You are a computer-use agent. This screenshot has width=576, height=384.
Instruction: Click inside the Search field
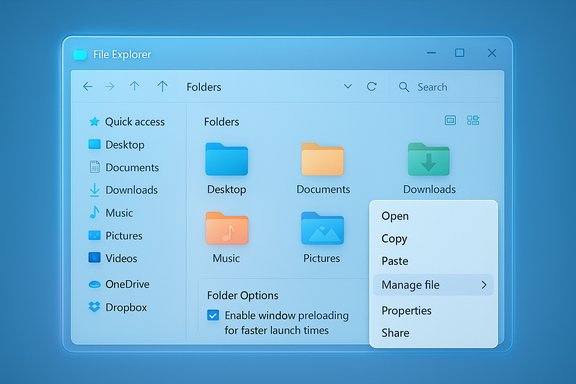click(x=444, y=87)
